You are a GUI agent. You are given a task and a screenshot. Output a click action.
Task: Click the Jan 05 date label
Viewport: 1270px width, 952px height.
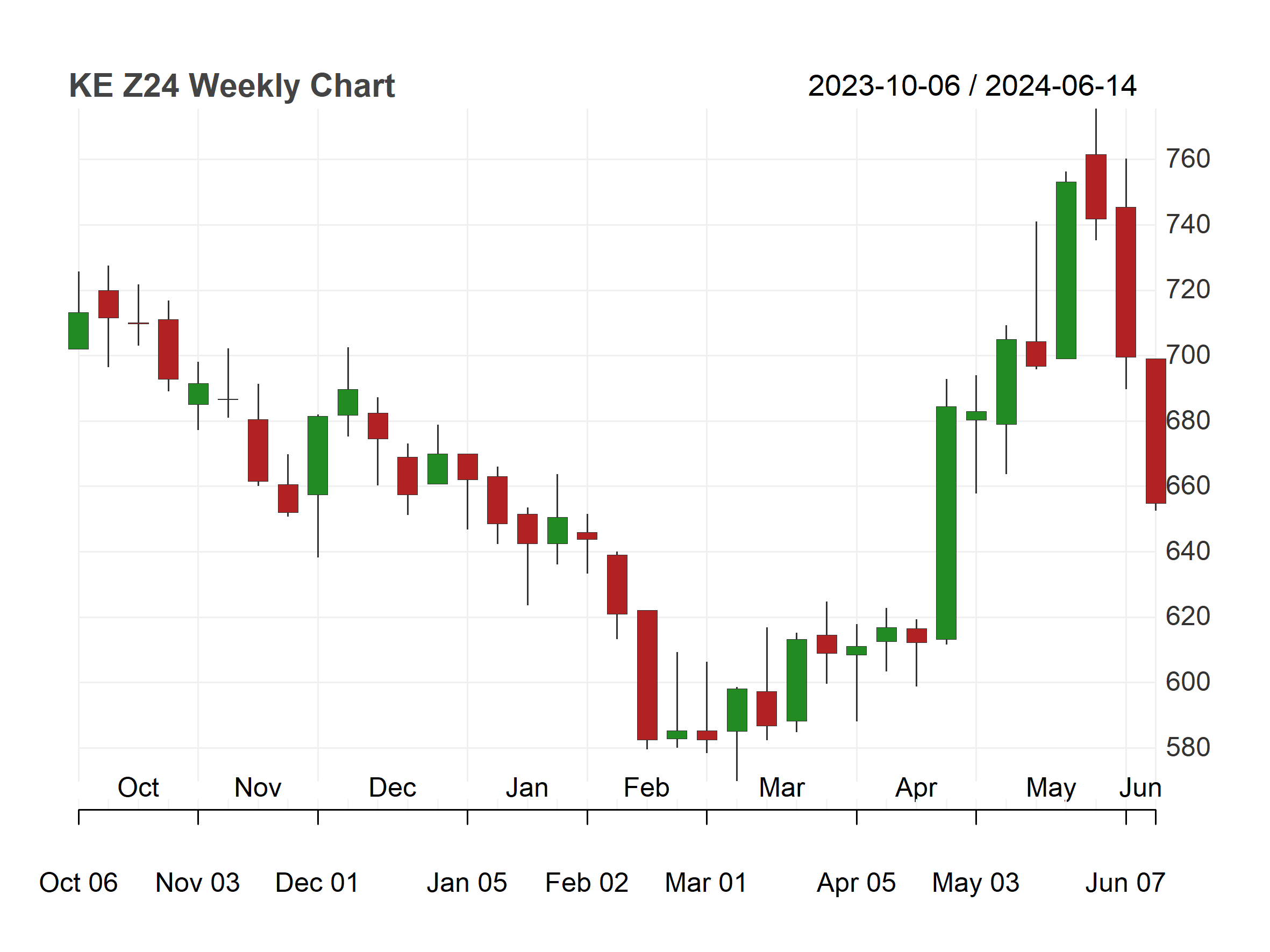pos(467,883)
